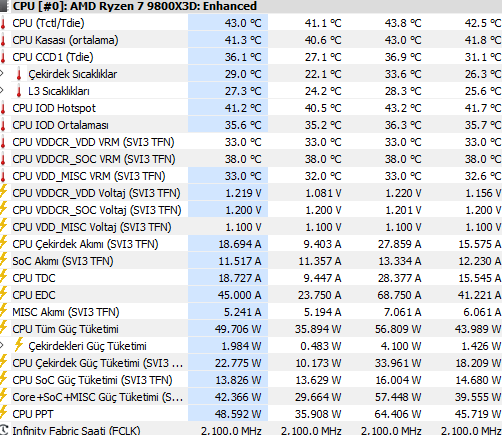Select CPU Tüm Güç Tüketimi label
The height and width of the screenshot is (435, 502).
(x=65, y=329)
